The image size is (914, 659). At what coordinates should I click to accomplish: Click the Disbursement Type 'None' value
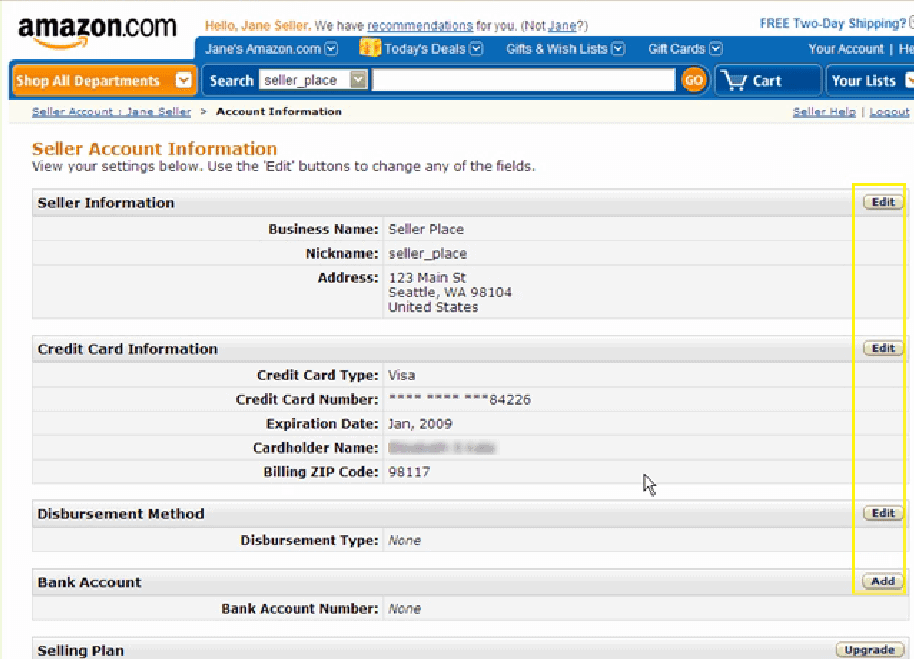(x=405, y=540)
